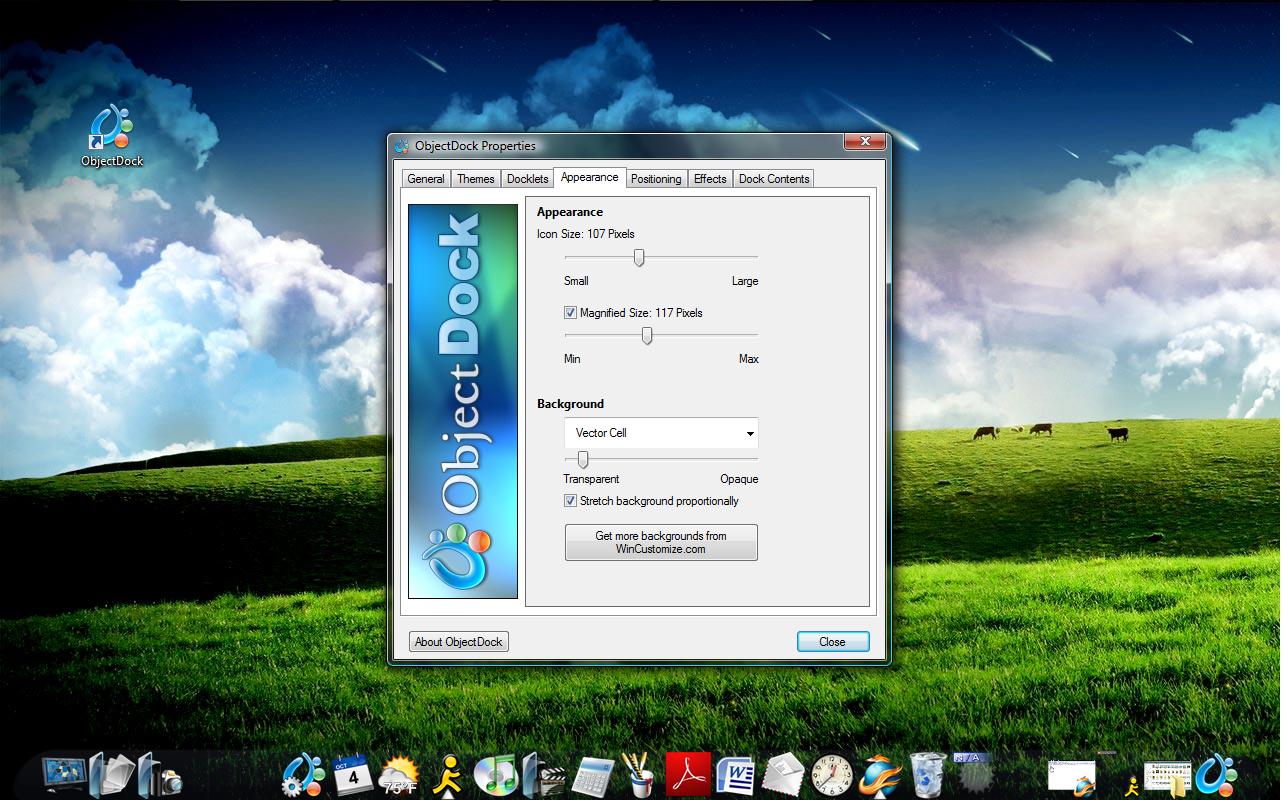Image resolution: width=1282 pixels, height=800 pixels.
Task: Click the 'Max' slider end label
Action: (749, 359)
